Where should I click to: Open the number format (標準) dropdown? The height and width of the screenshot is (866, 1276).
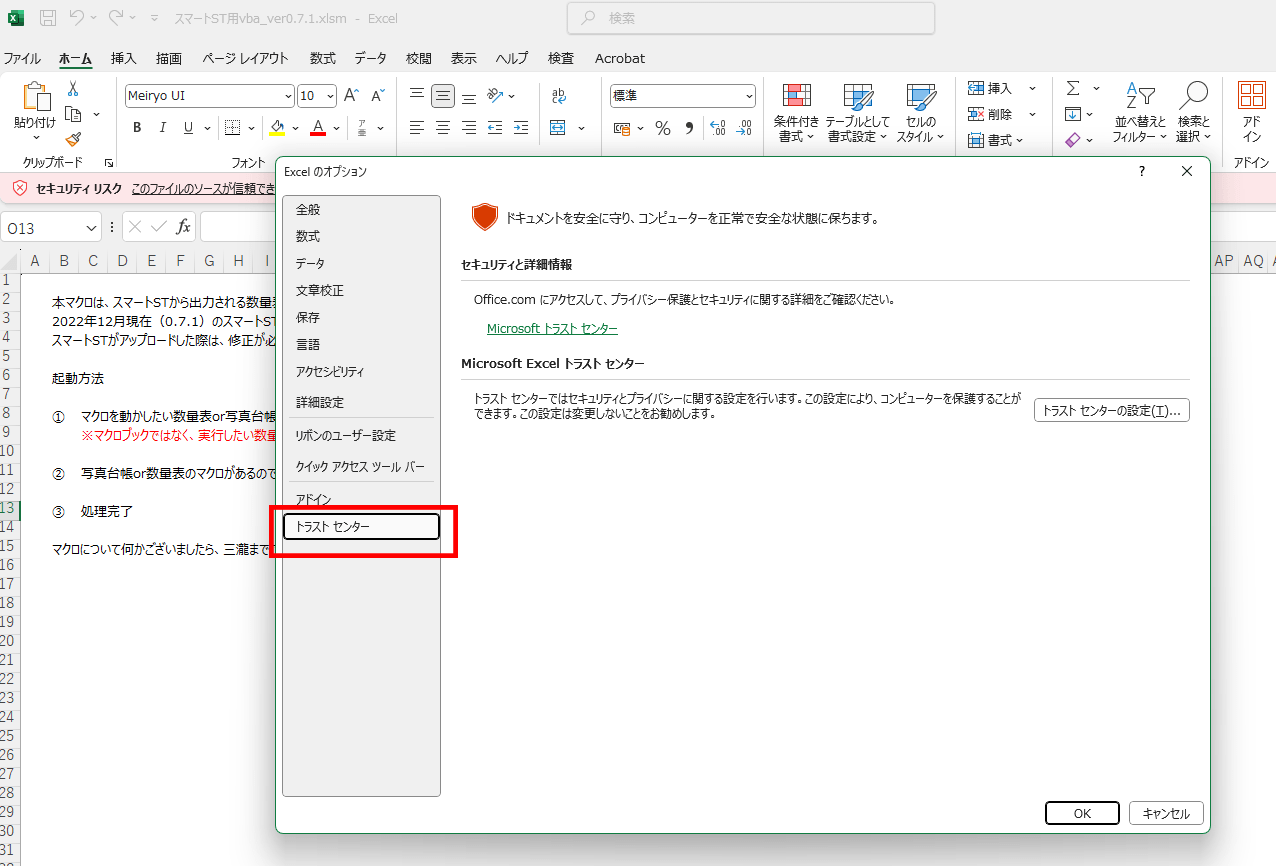click(749, 96)
